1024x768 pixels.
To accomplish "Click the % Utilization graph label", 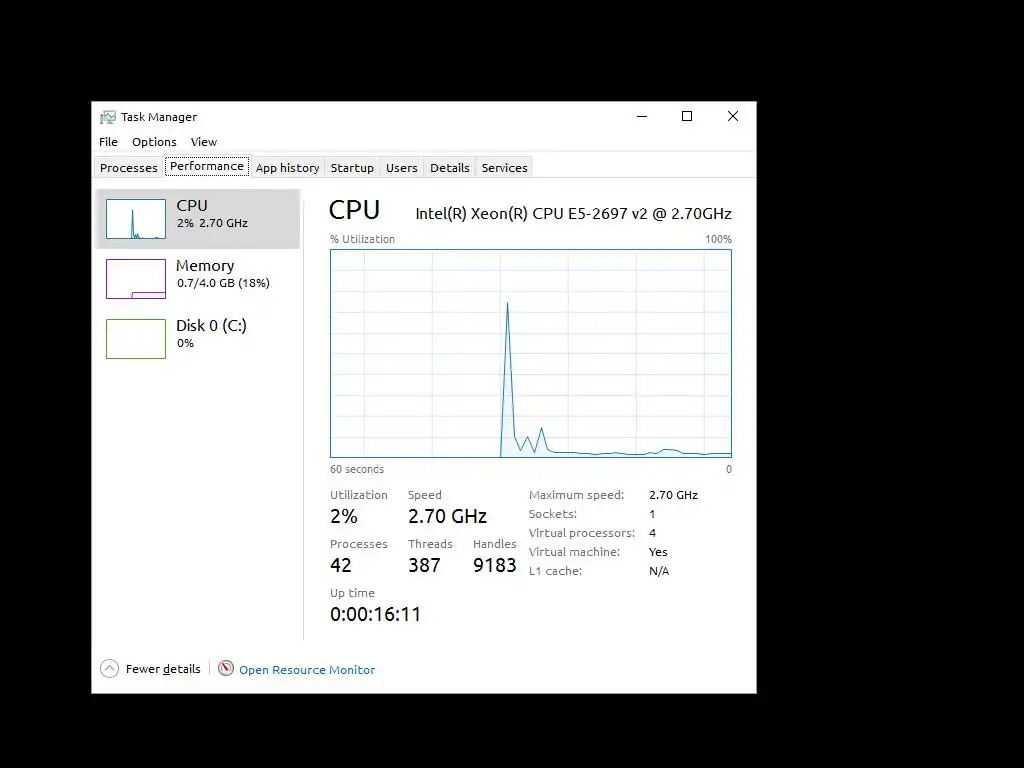I will (362, 239).
